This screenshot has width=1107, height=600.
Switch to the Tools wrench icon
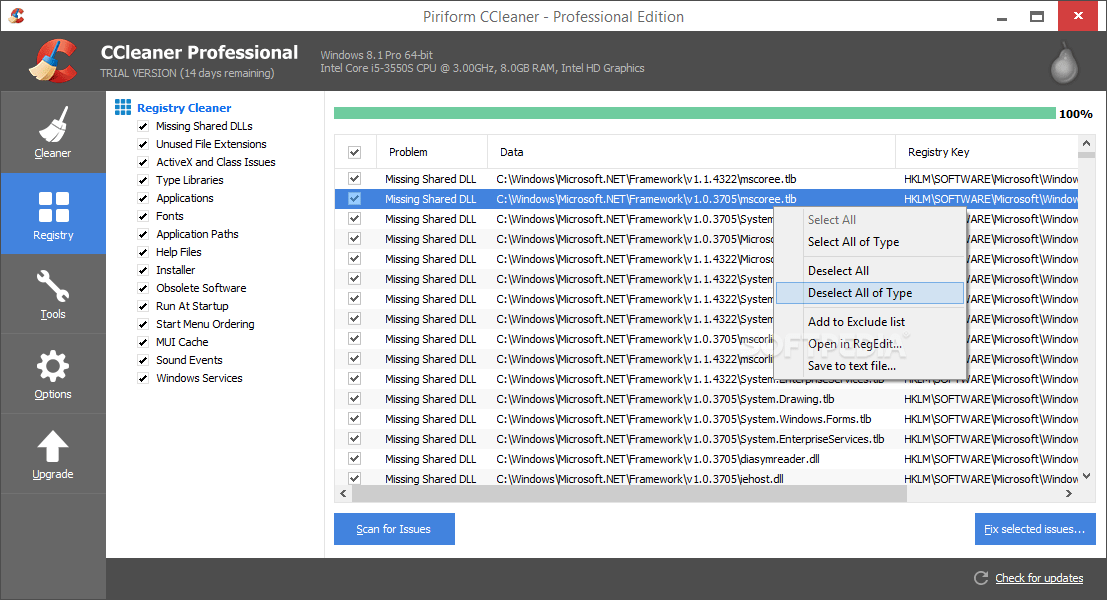[x=52, y=287]
